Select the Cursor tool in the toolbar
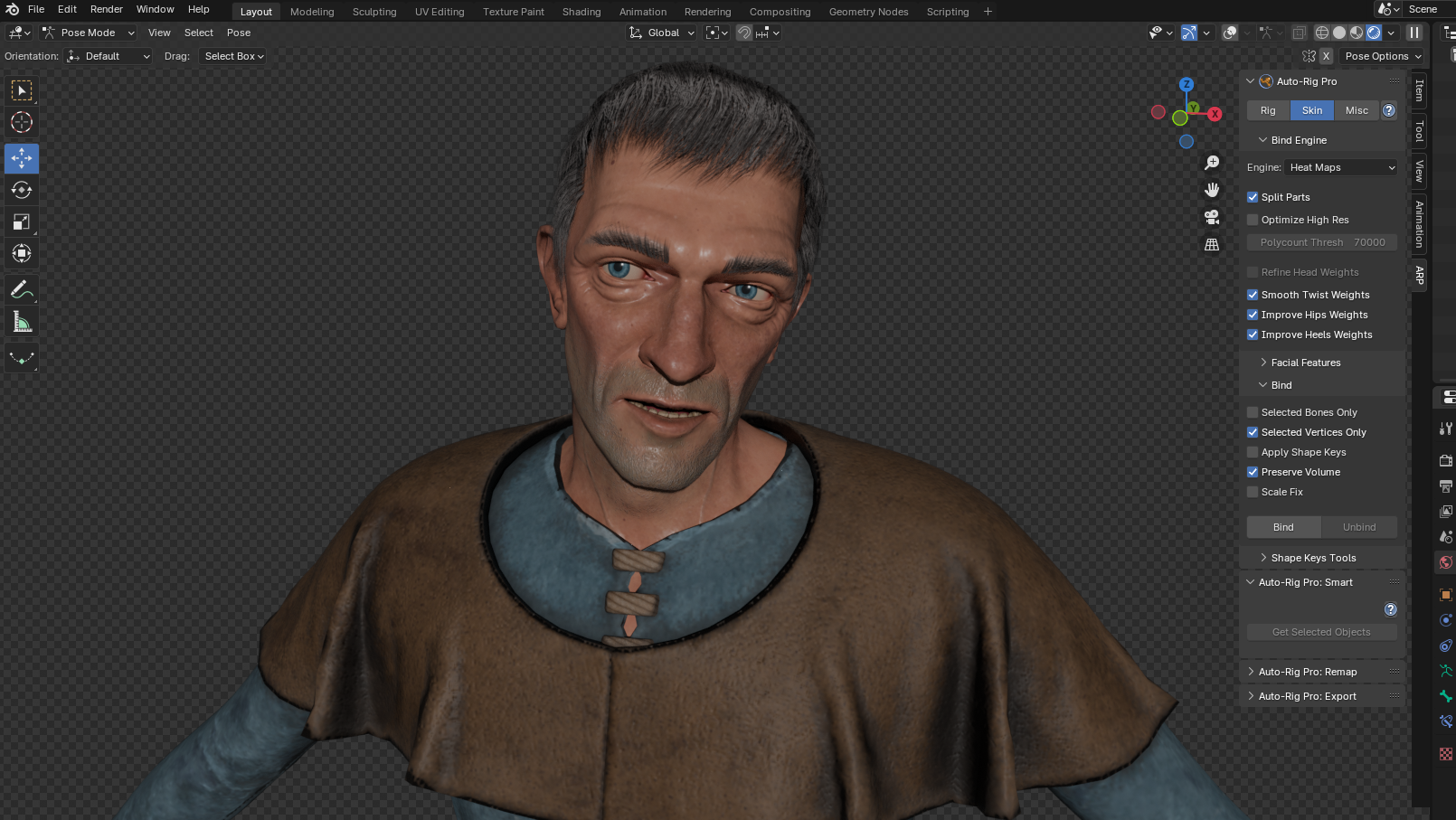 [x=22, y=122]
